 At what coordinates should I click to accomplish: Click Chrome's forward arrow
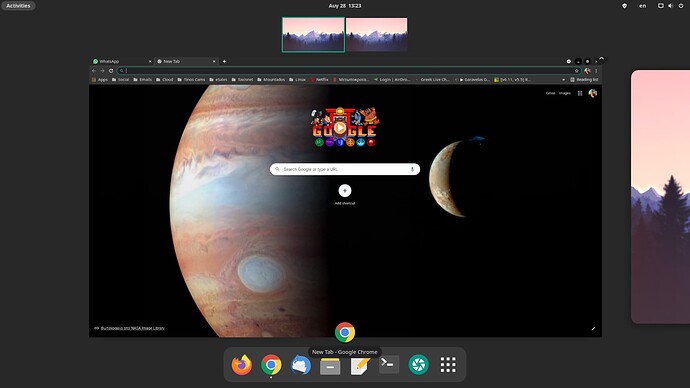click(102, 70)
